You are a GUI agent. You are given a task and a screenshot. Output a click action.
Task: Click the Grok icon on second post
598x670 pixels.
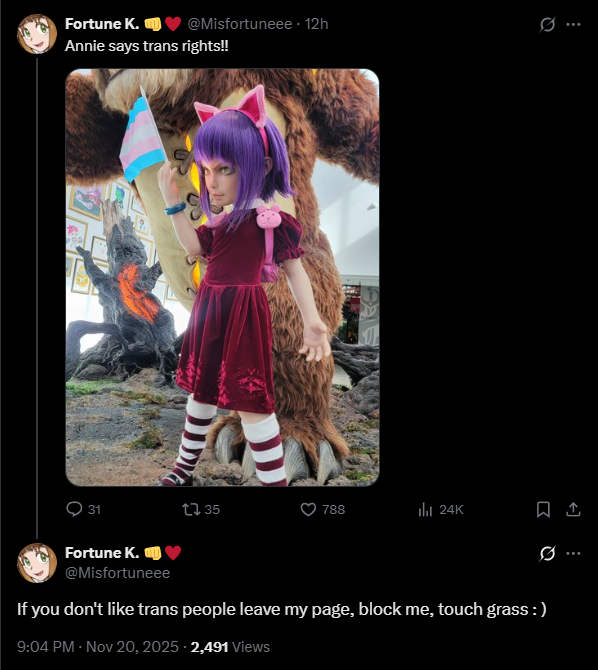pos(547,553)
